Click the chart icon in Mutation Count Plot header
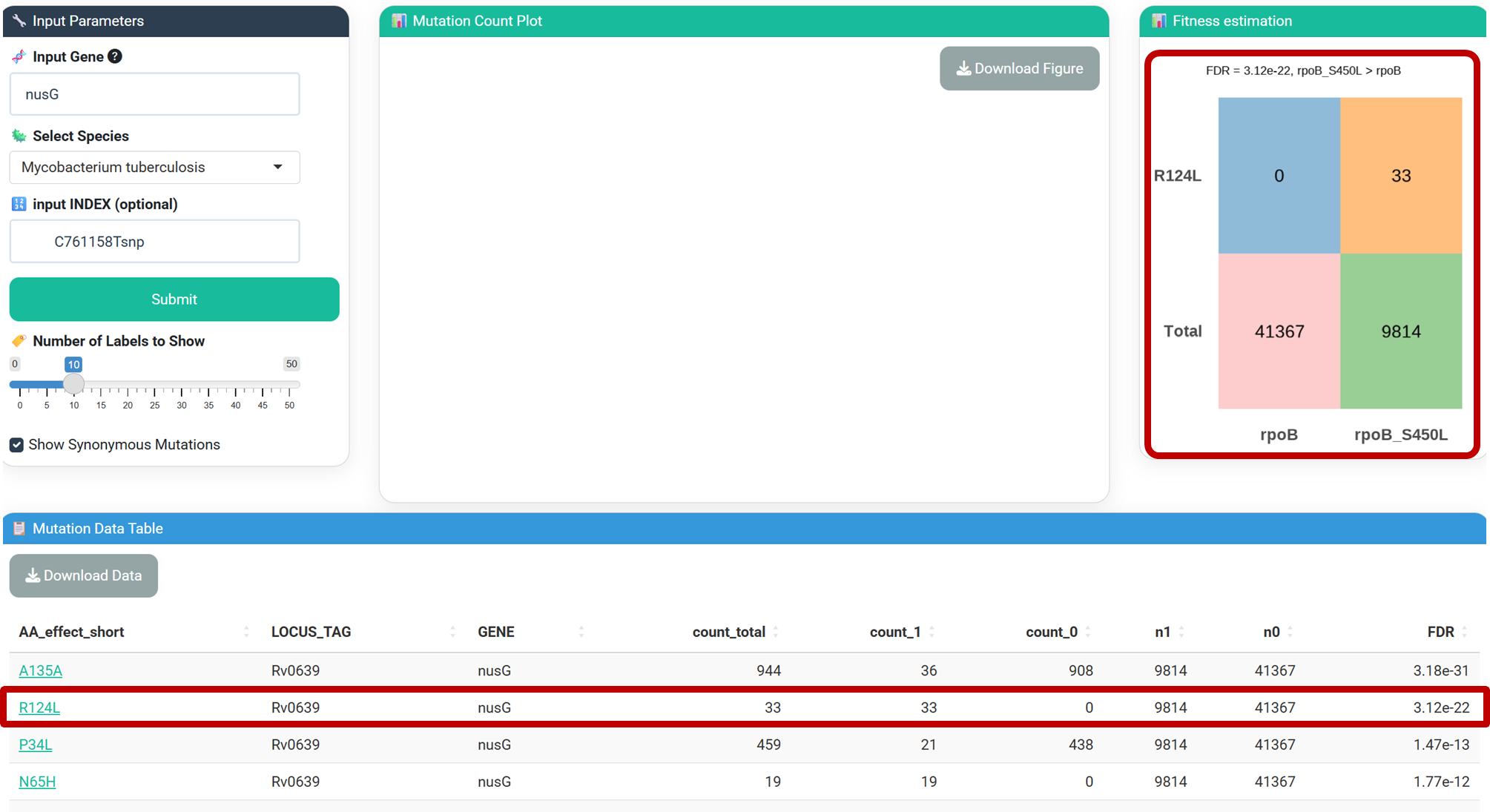Screen dimensions: 1490x812 [x=399, y=21]
